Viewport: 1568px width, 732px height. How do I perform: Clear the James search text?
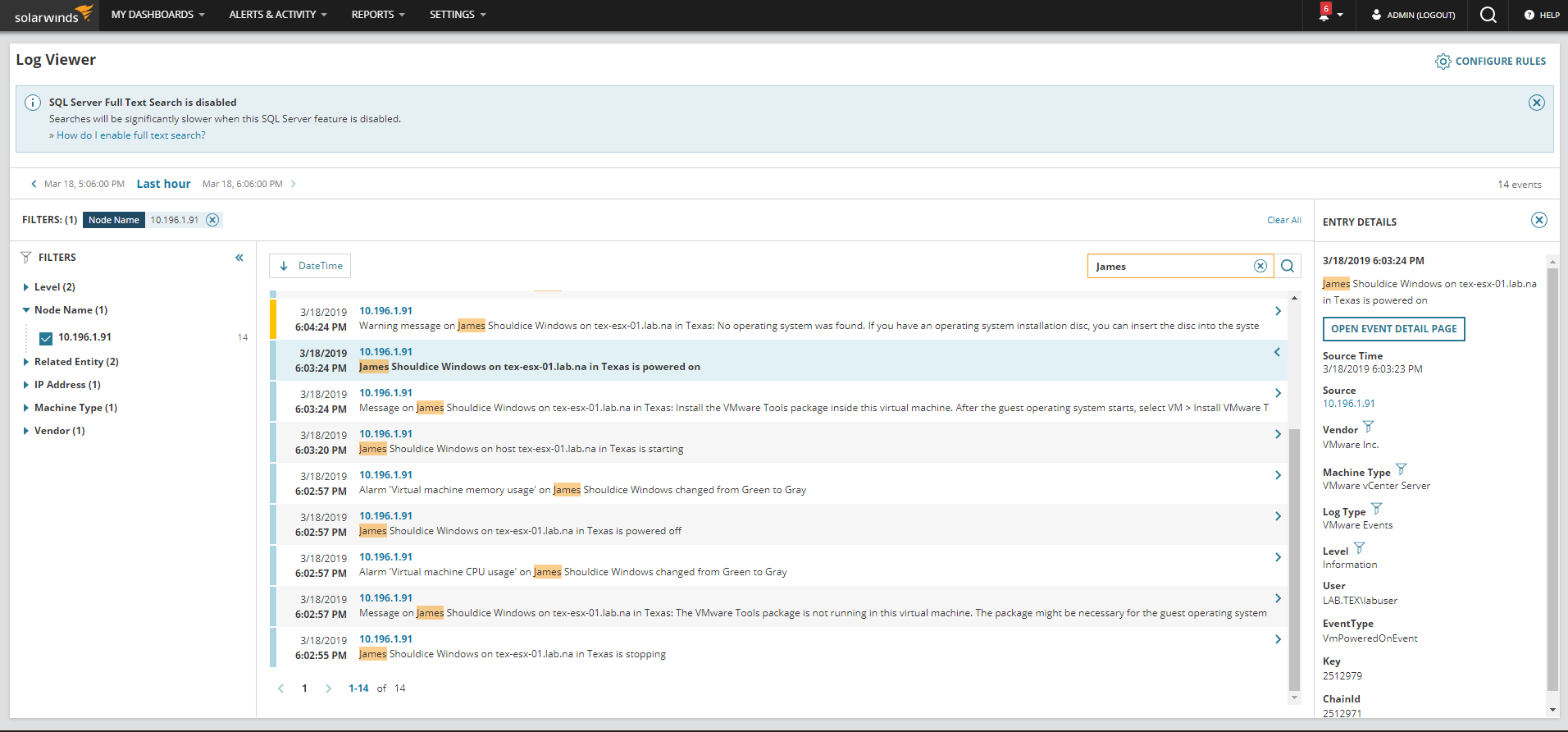tap(1260, 266)
